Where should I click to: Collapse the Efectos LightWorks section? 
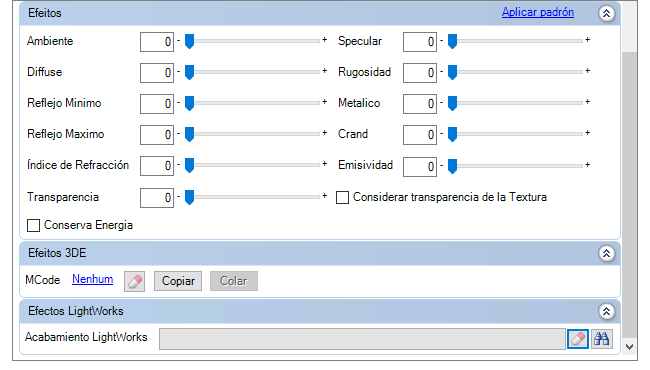(606, 311)
